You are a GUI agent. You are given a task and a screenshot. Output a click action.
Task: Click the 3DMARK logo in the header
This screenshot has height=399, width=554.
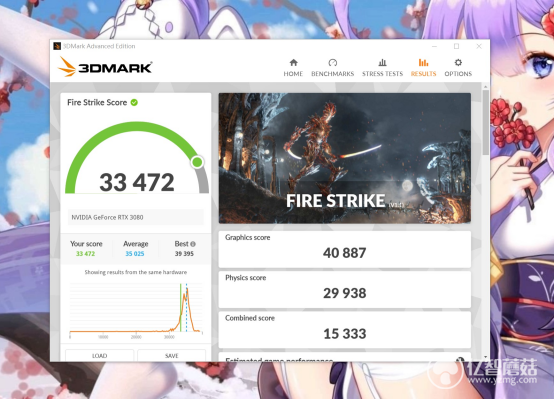pyautogui.click(x=105, y=67)
